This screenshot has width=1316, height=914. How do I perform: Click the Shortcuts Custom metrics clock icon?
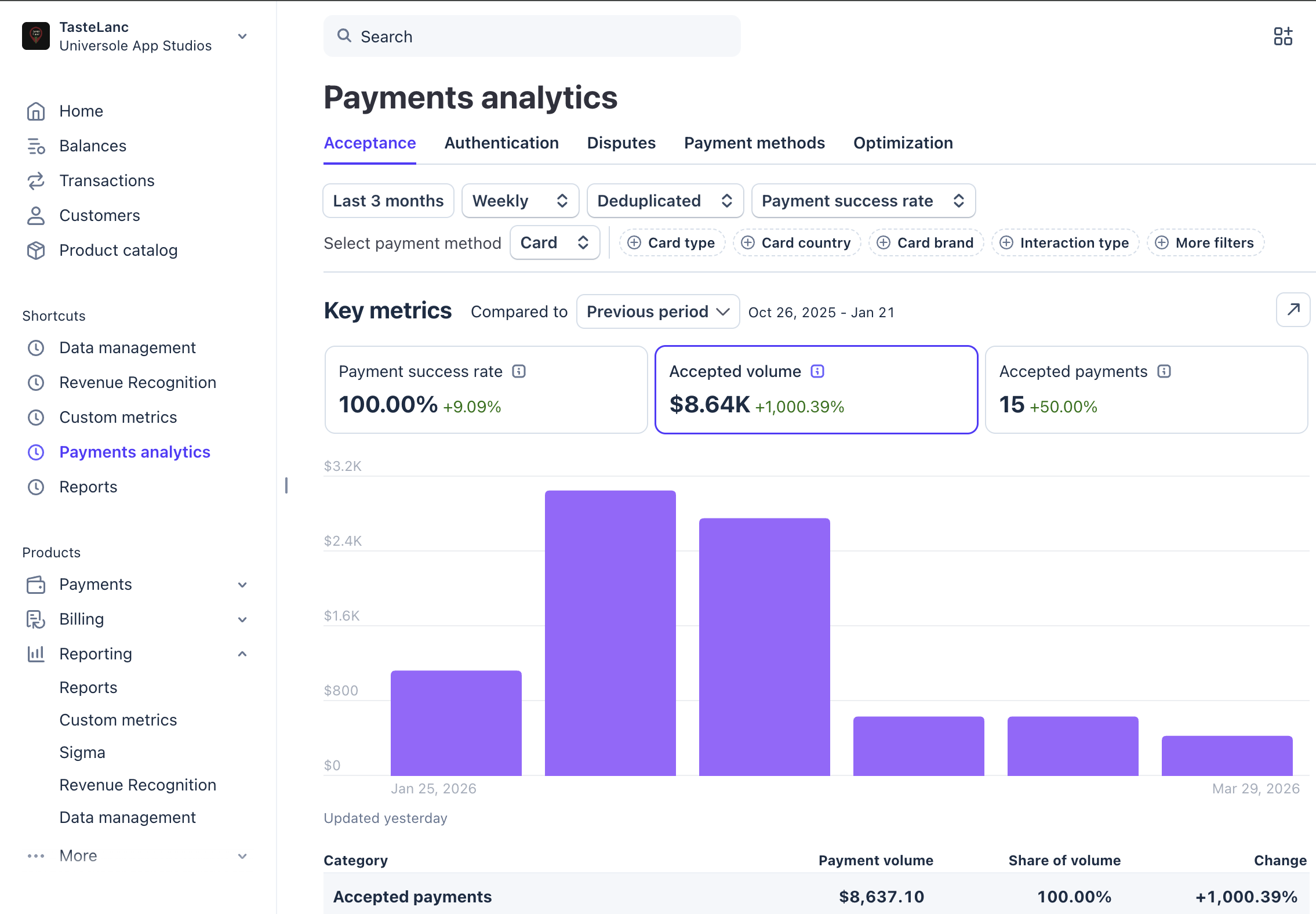pyautogui.click(x=36, y=418)
